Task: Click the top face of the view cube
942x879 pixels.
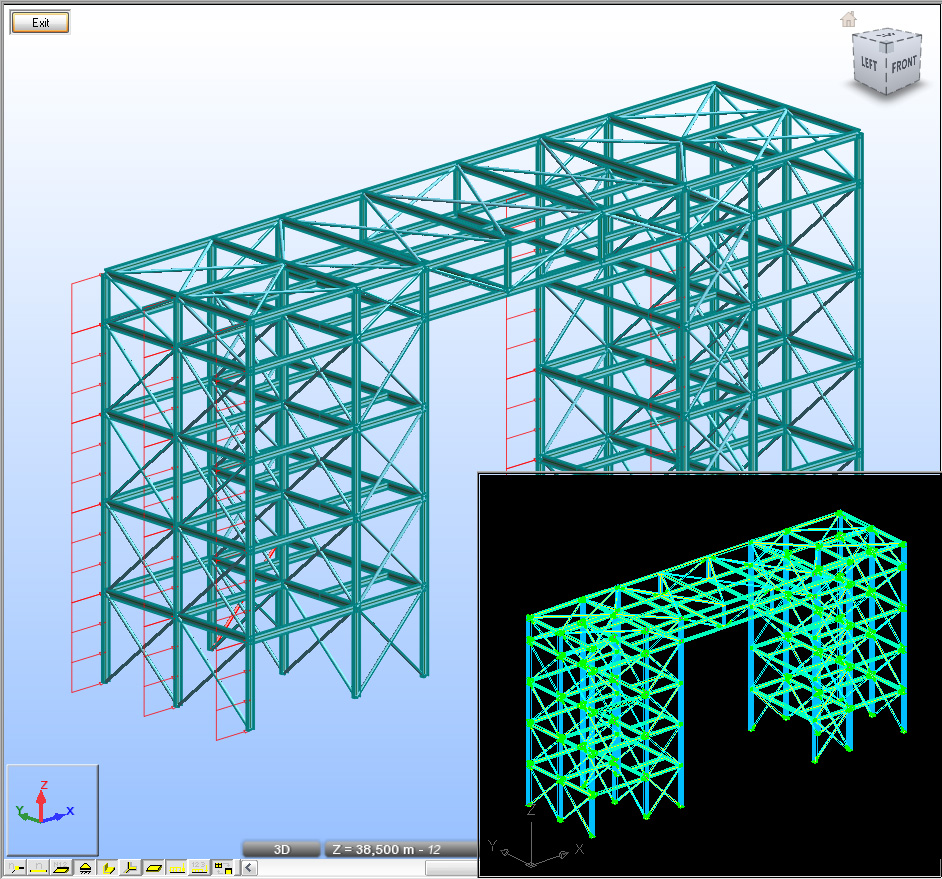Action: (x=887, y=39)
